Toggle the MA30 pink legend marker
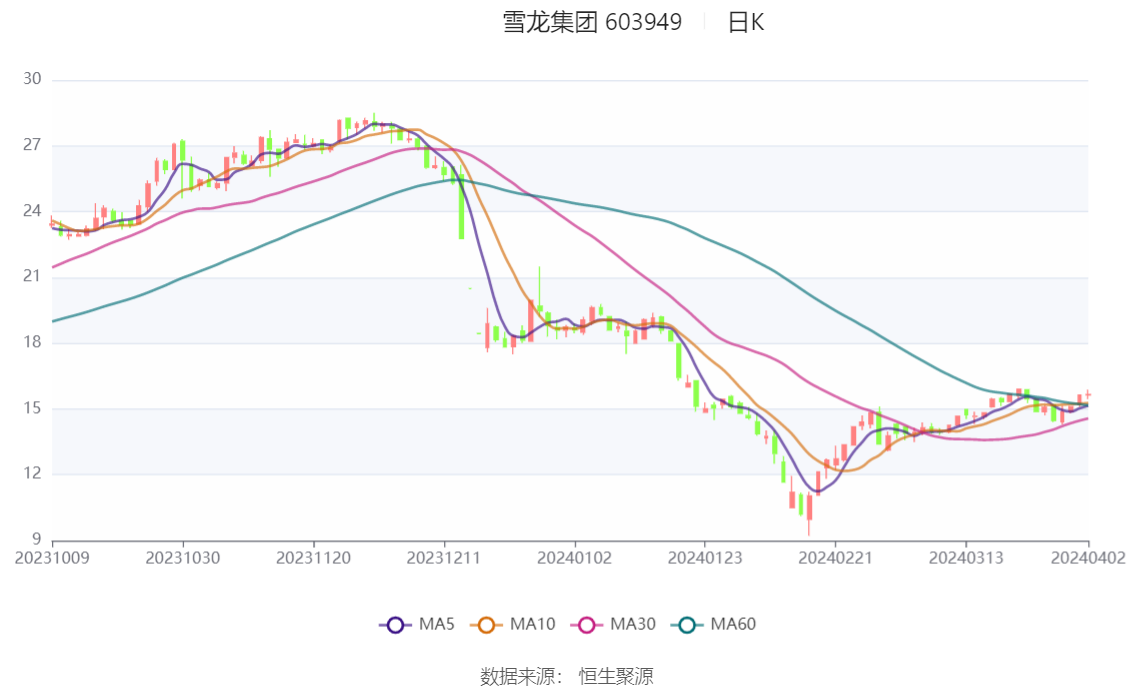 point(587,625)
